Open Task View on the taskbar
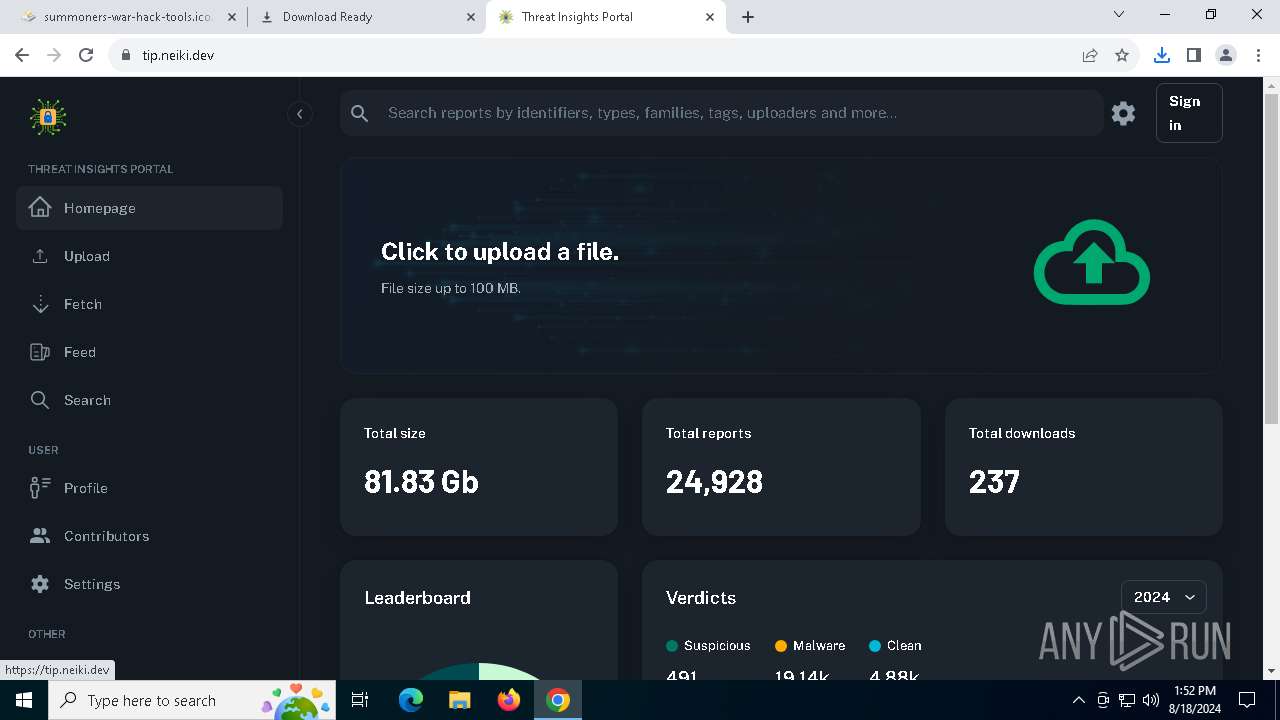The image size is (1280, 720). click(361, 700)
